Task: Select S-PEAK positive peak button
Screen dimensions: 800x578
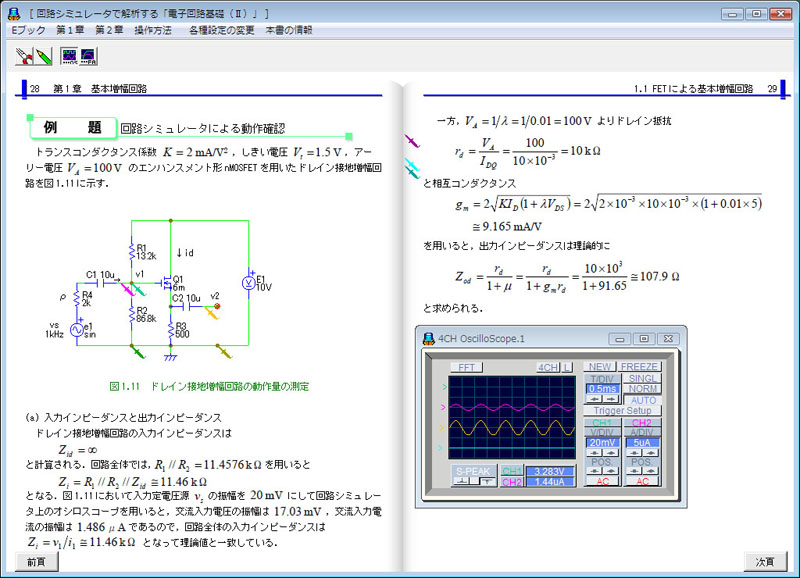Action: [x=461, y=481]
